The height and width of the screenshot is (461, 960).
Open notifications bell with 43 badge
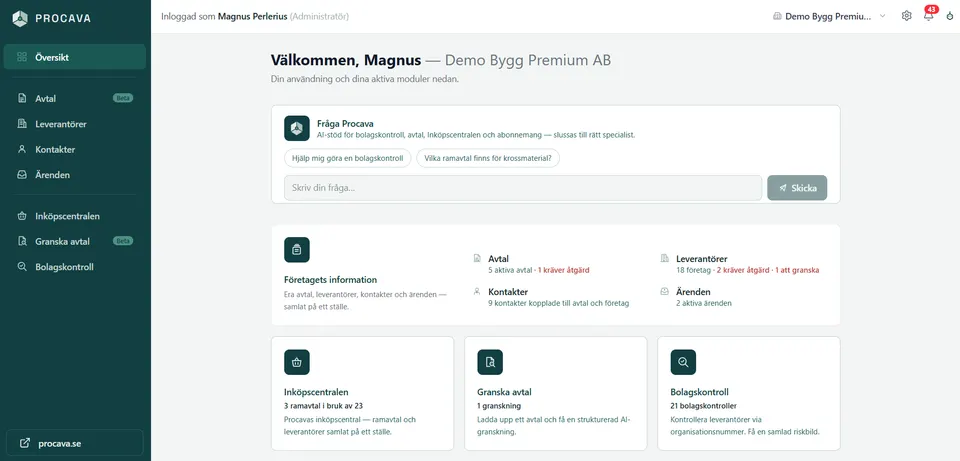[929, 15]
